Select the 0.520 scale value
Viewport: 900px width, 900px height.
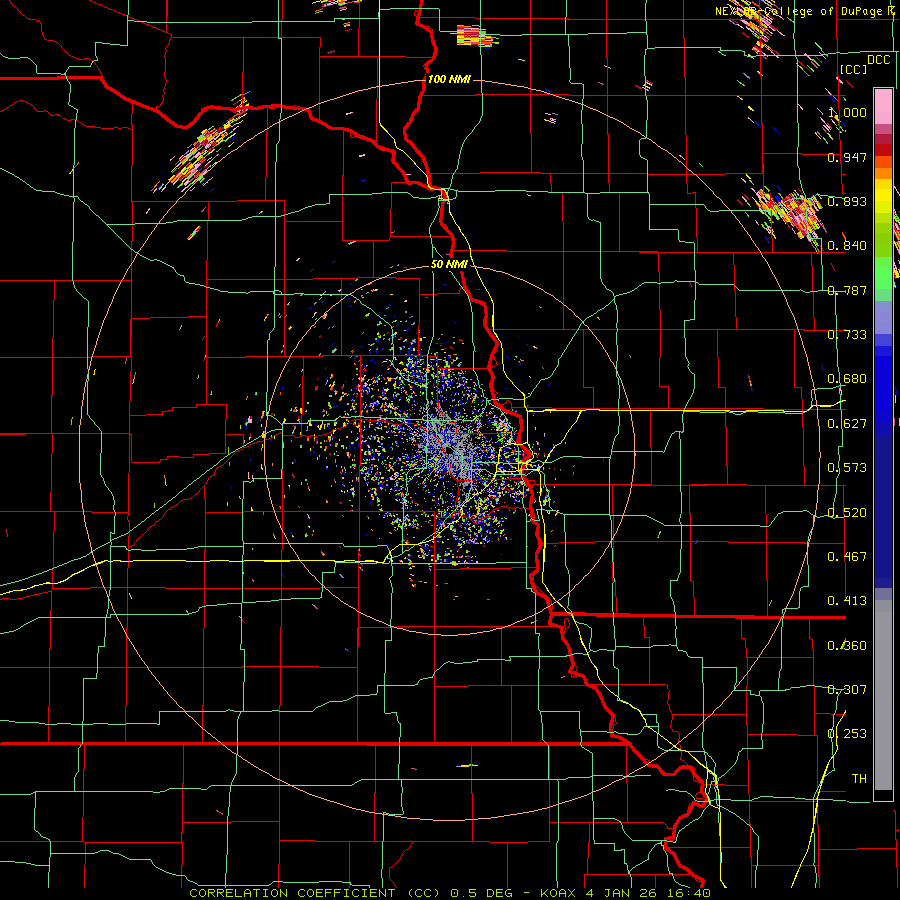click(x=847, y=513)
